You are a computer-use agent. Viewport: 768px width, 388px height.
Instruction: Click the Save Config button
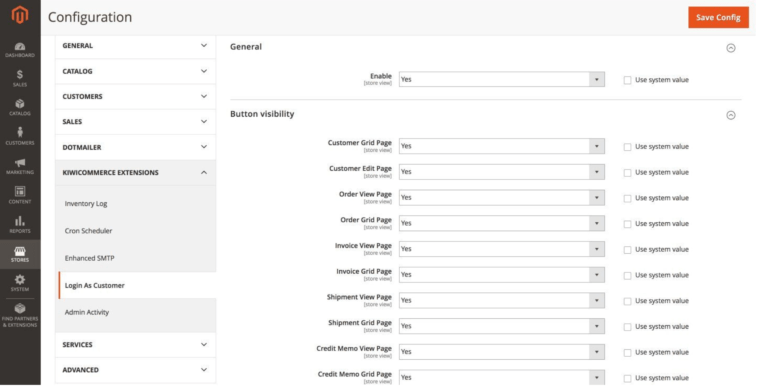click(x=718, y=17)
